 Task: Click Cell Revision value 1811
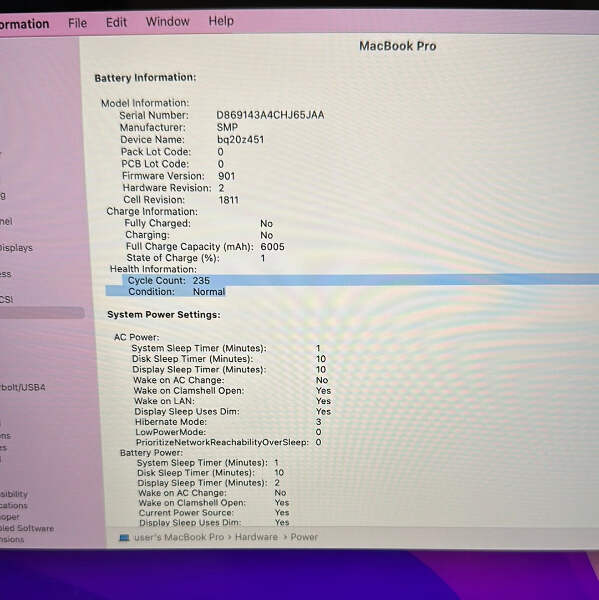(x=229, y=200)
